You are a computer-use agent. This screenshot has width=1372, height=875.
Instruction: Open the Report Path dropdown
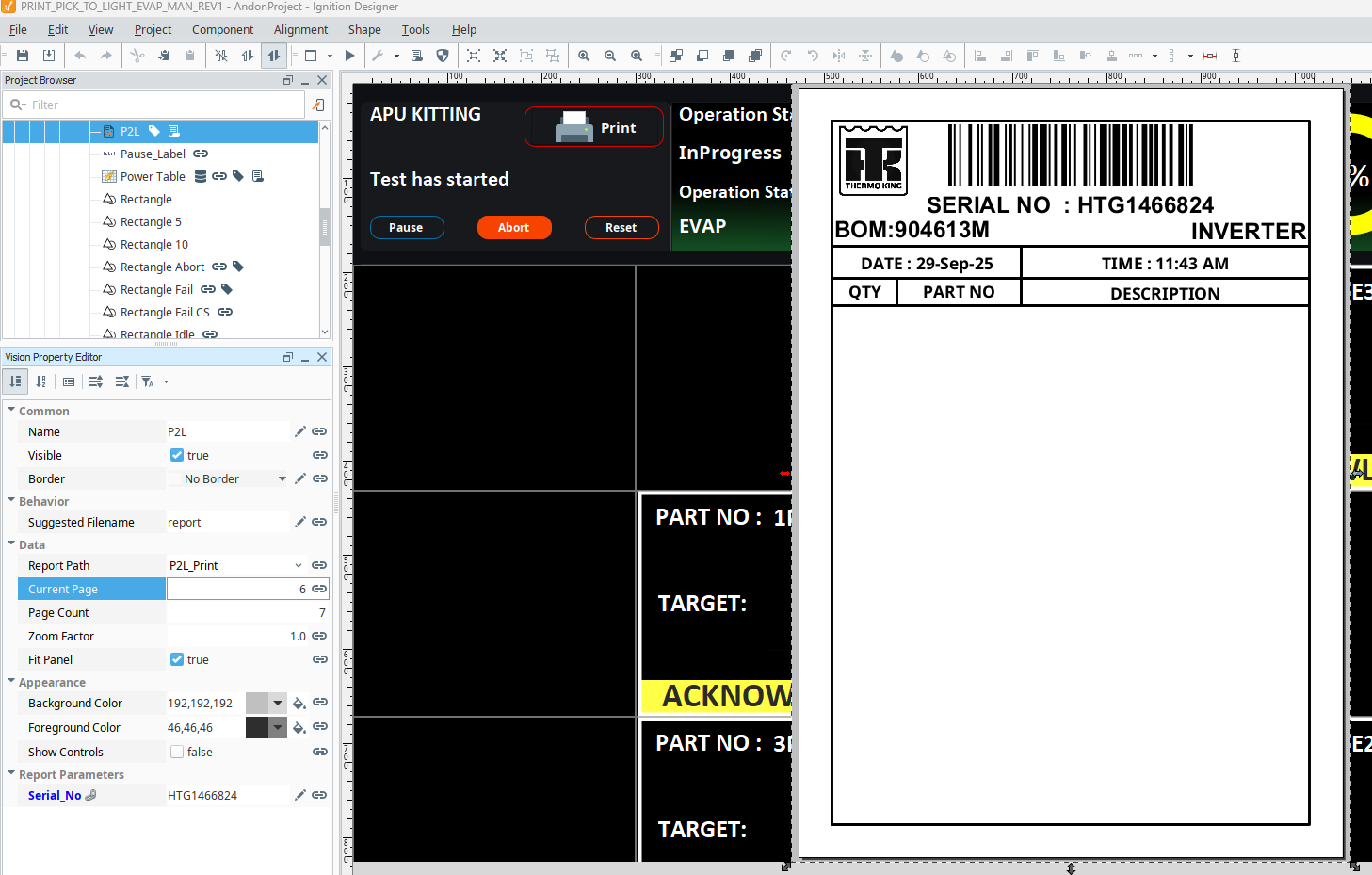[x=299, y=565]
